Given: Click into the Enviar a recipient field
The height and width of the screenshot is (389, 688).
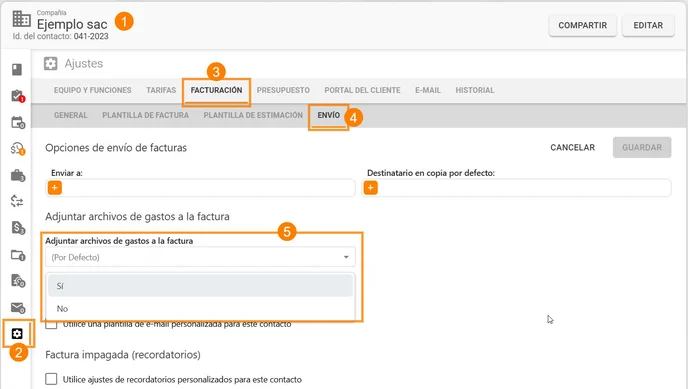Looking at the screenshot, I should point(200,188).
